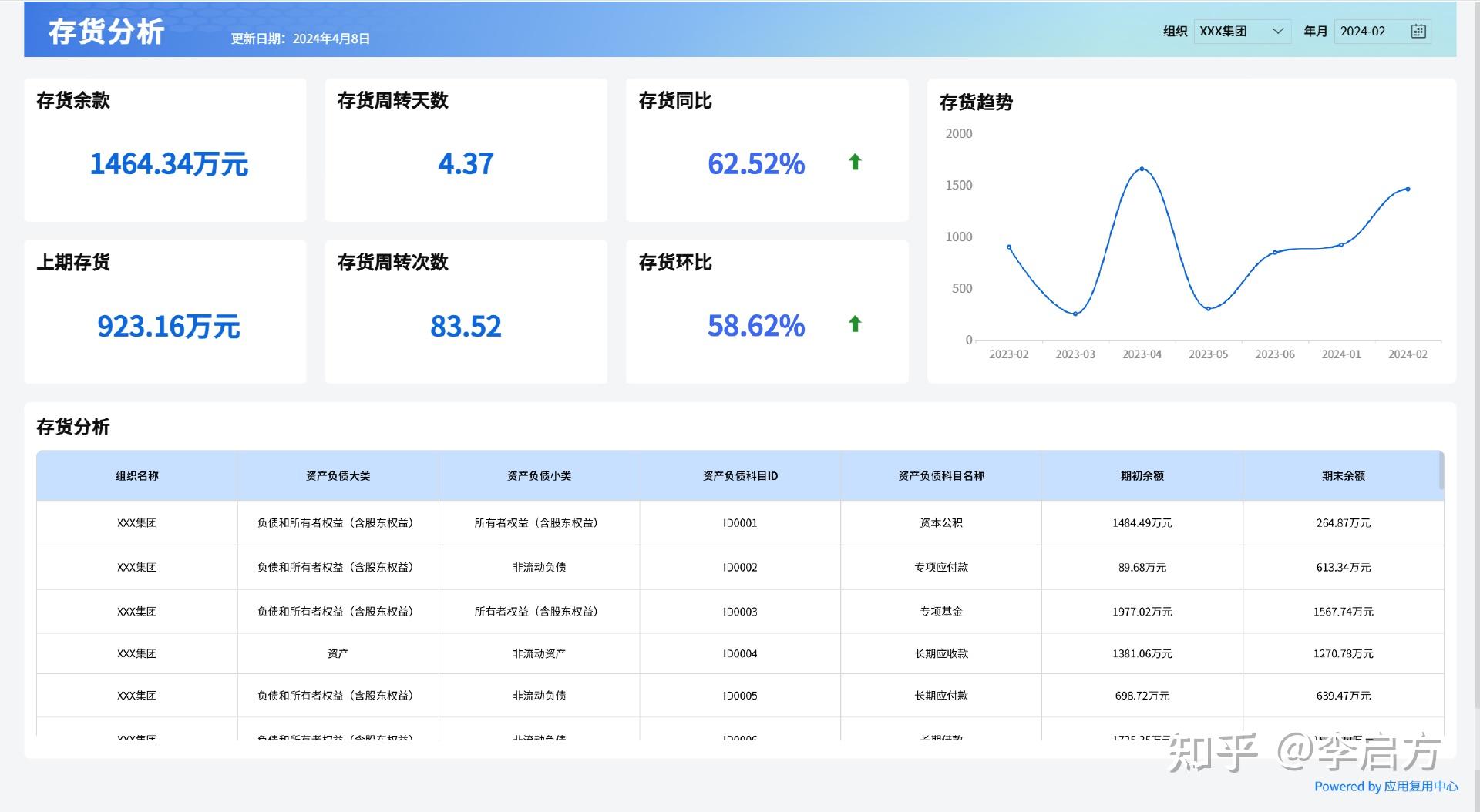Viewport: 1480px width, 812px height.
Task: Click the 存货余款 KPI card
Action: 165,149
